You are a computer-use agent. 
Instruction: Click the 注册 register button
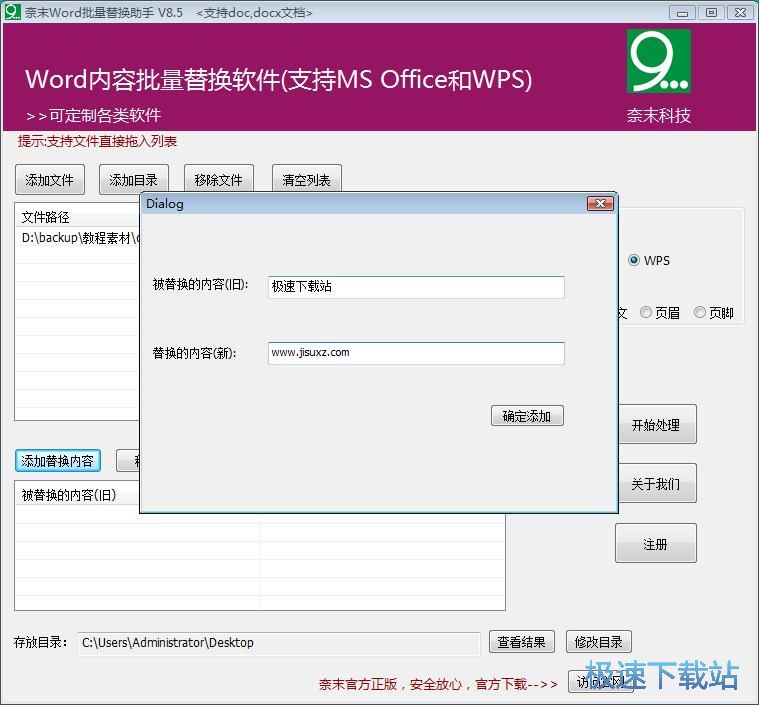(656, 543)
